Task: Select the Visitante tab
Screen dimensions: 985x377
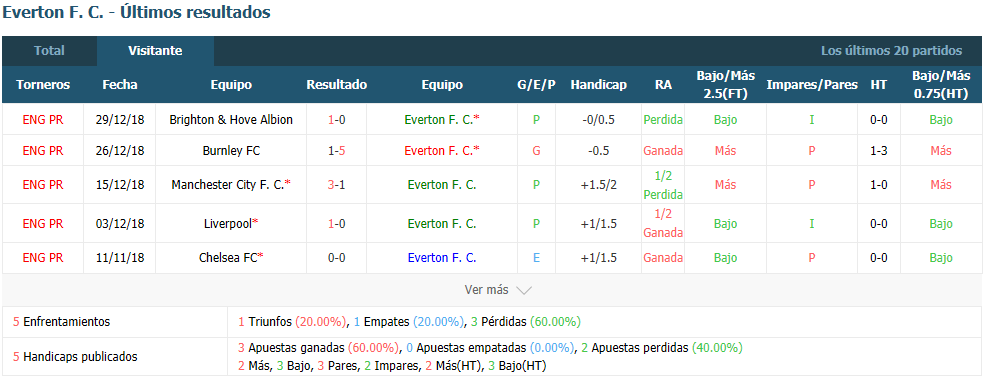Action: (x=155, y=51)
